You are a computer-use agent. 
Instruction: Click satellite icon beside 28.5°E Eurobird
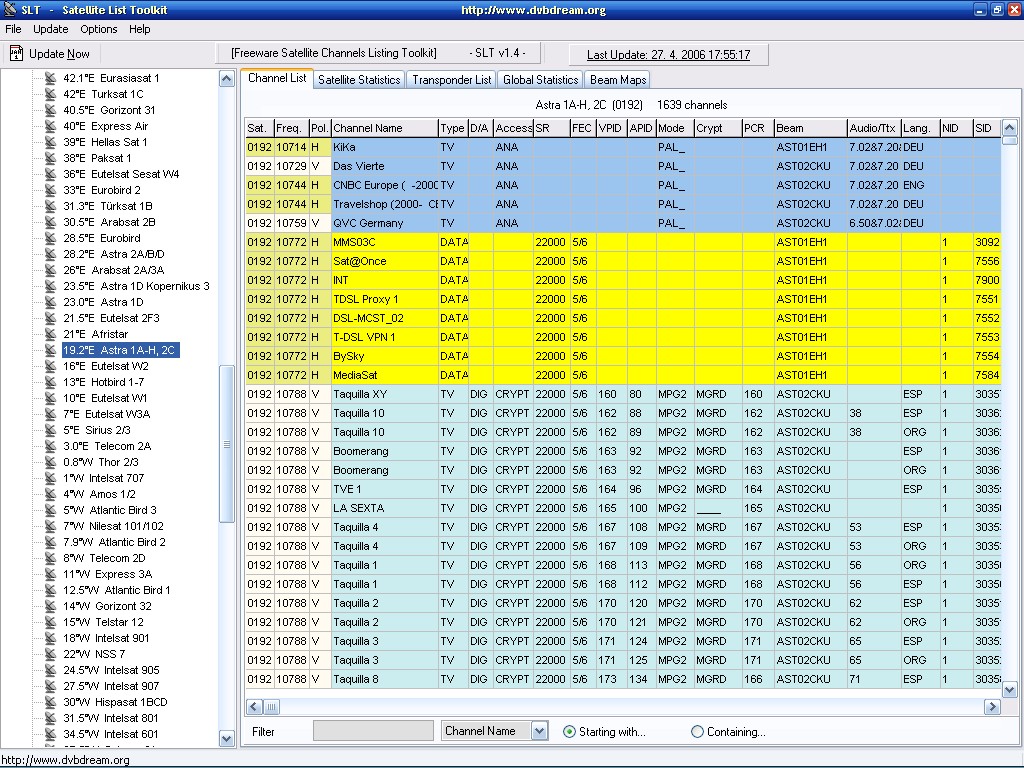point(50,238)
